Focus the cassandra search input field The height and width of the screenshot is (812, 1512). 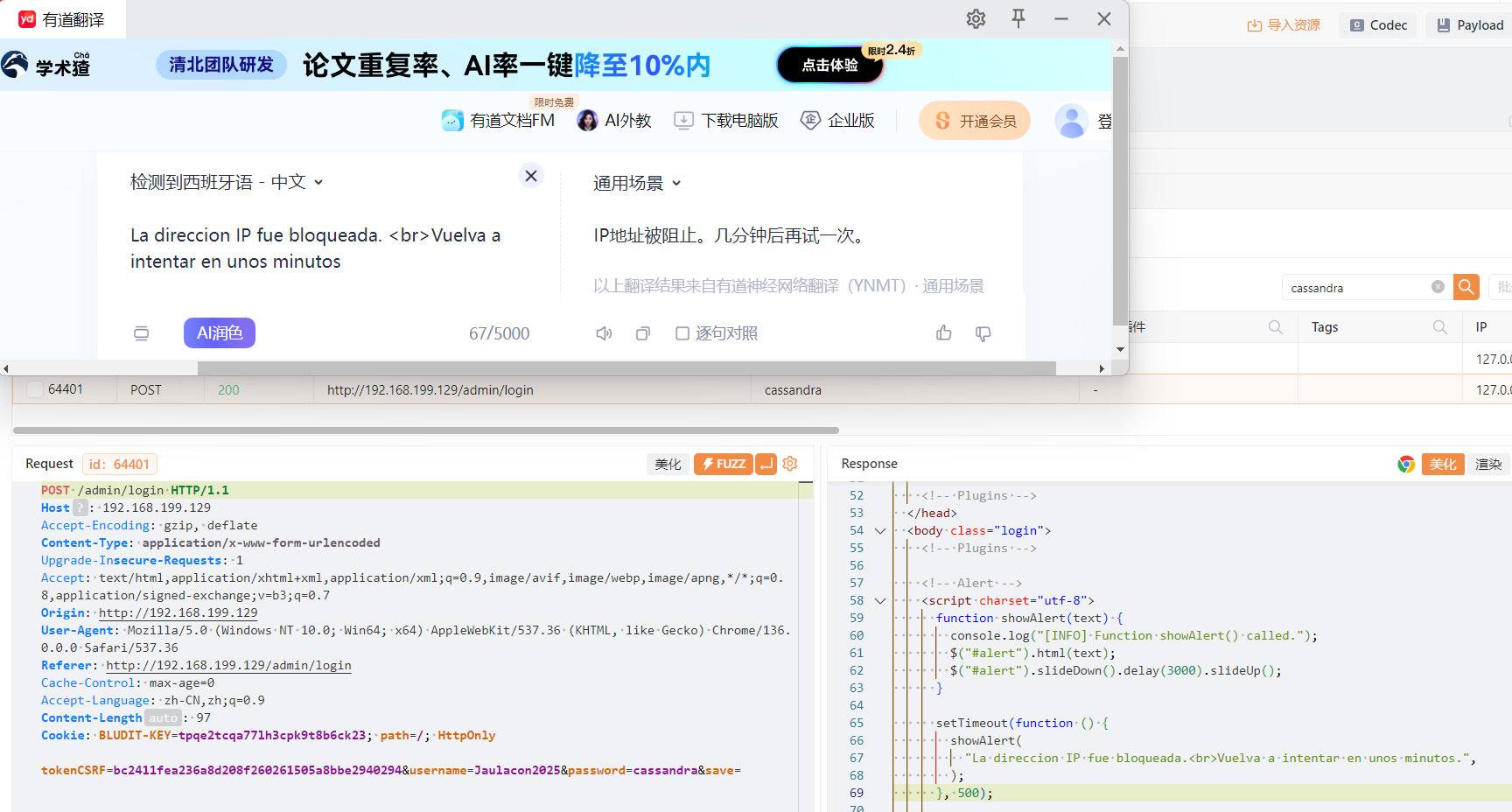tap(1359, 288)
